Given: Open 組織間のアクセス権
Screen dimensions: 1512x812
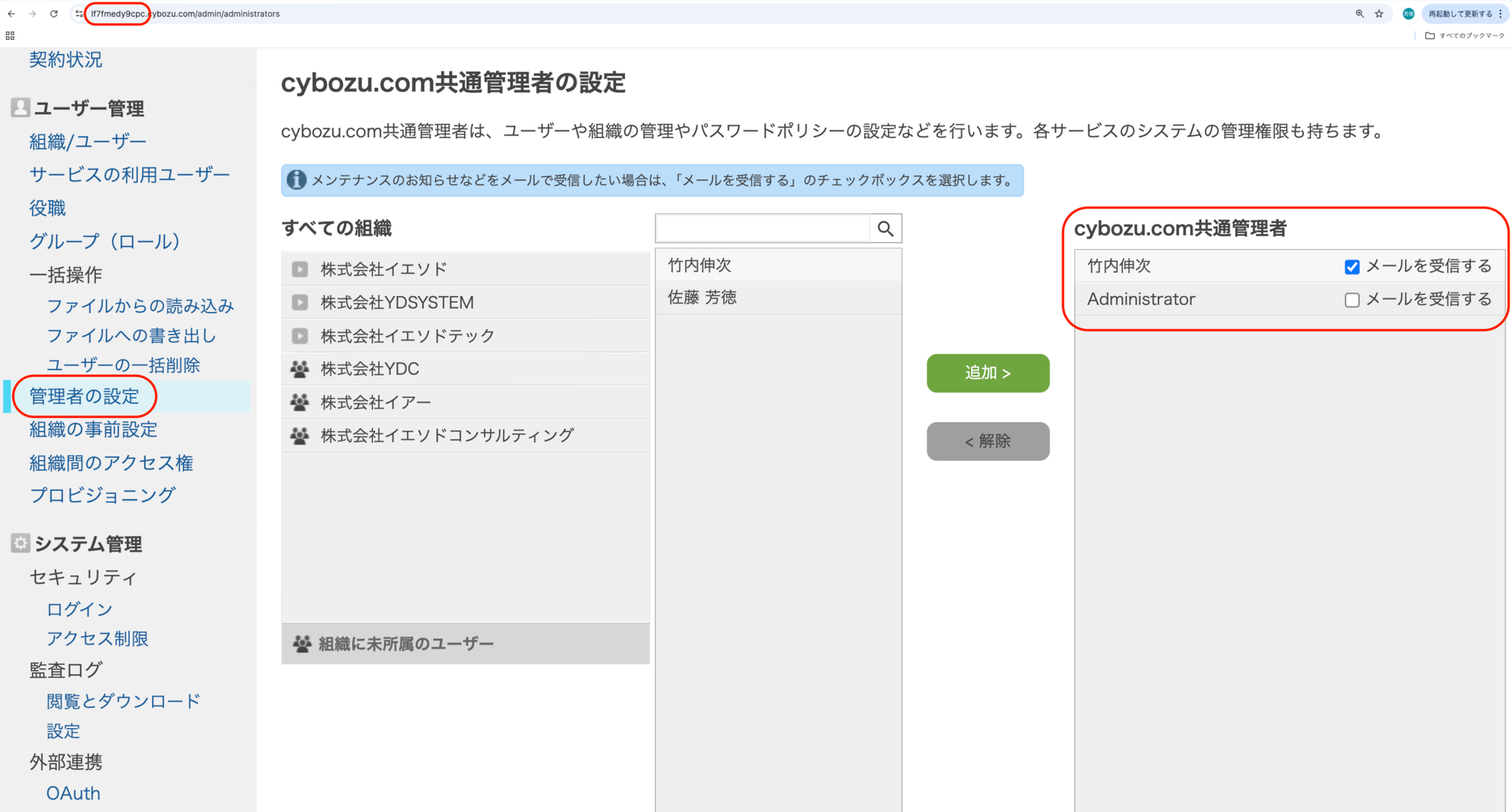Looking at the screenshot, I should [111, 463].
